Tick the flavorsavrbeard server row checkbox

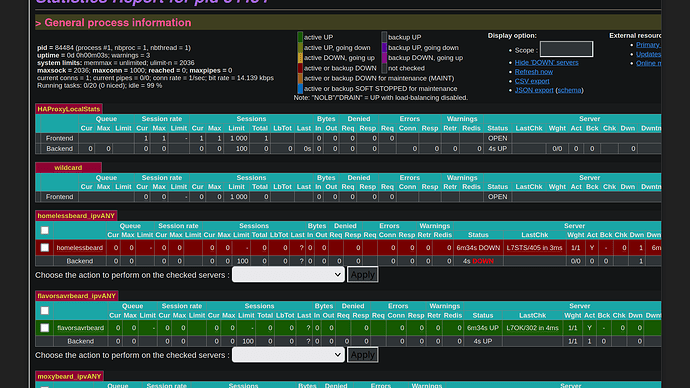pos(44,328)
